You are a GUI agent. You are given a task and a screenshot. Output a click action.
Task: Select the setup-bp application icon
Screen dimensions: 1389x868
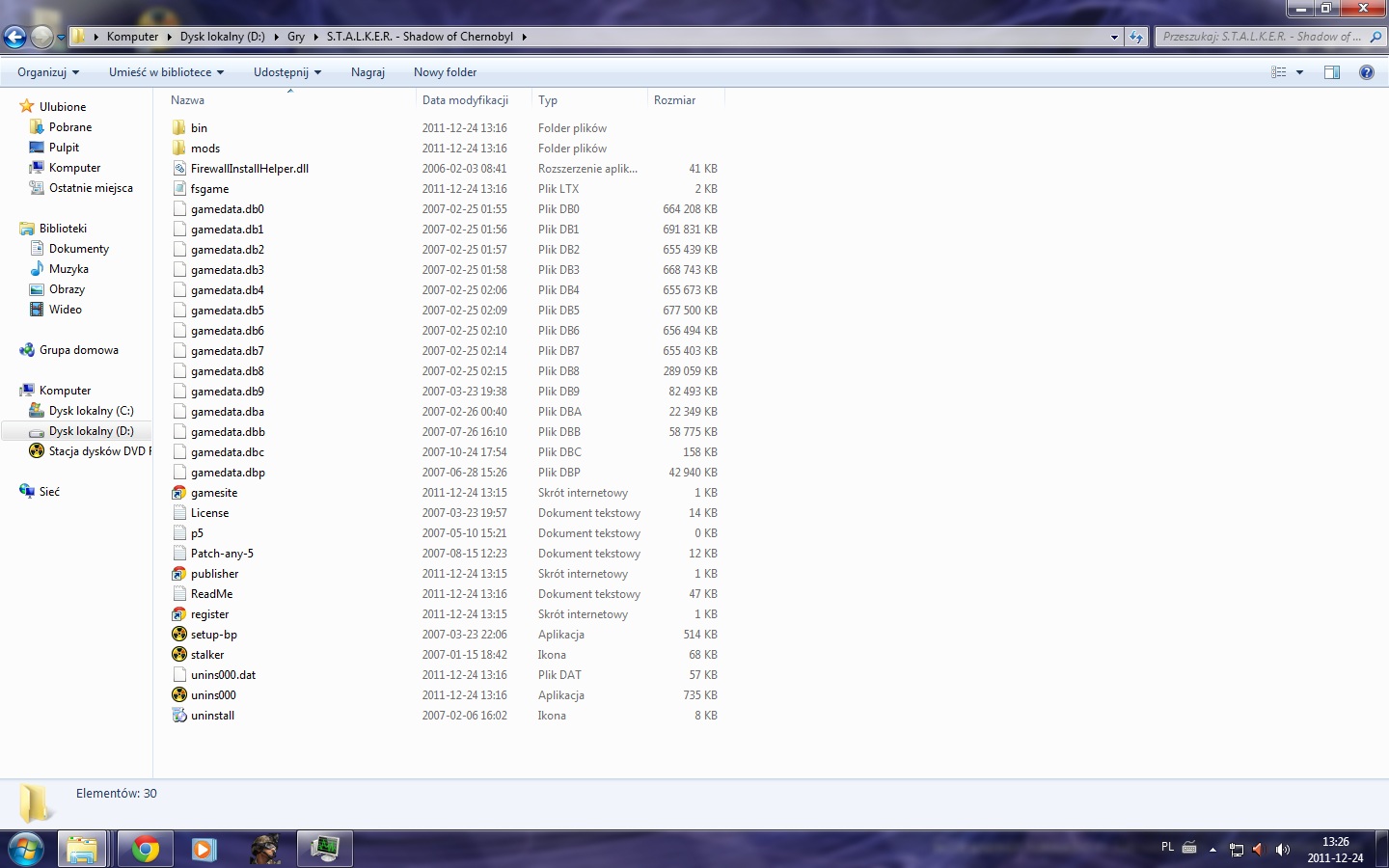click(x=179, y=635)
